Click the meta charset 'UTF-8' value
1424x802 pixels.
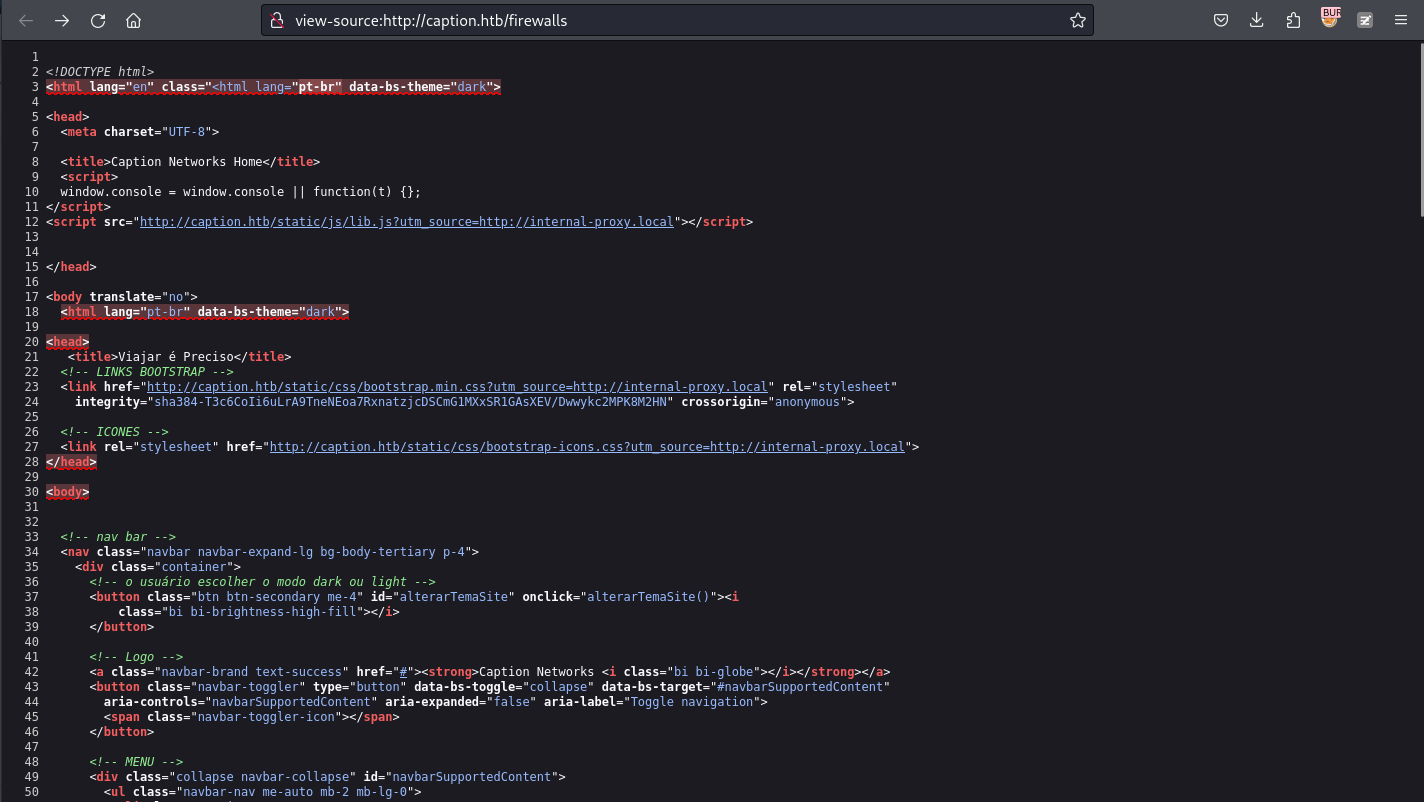186,132
